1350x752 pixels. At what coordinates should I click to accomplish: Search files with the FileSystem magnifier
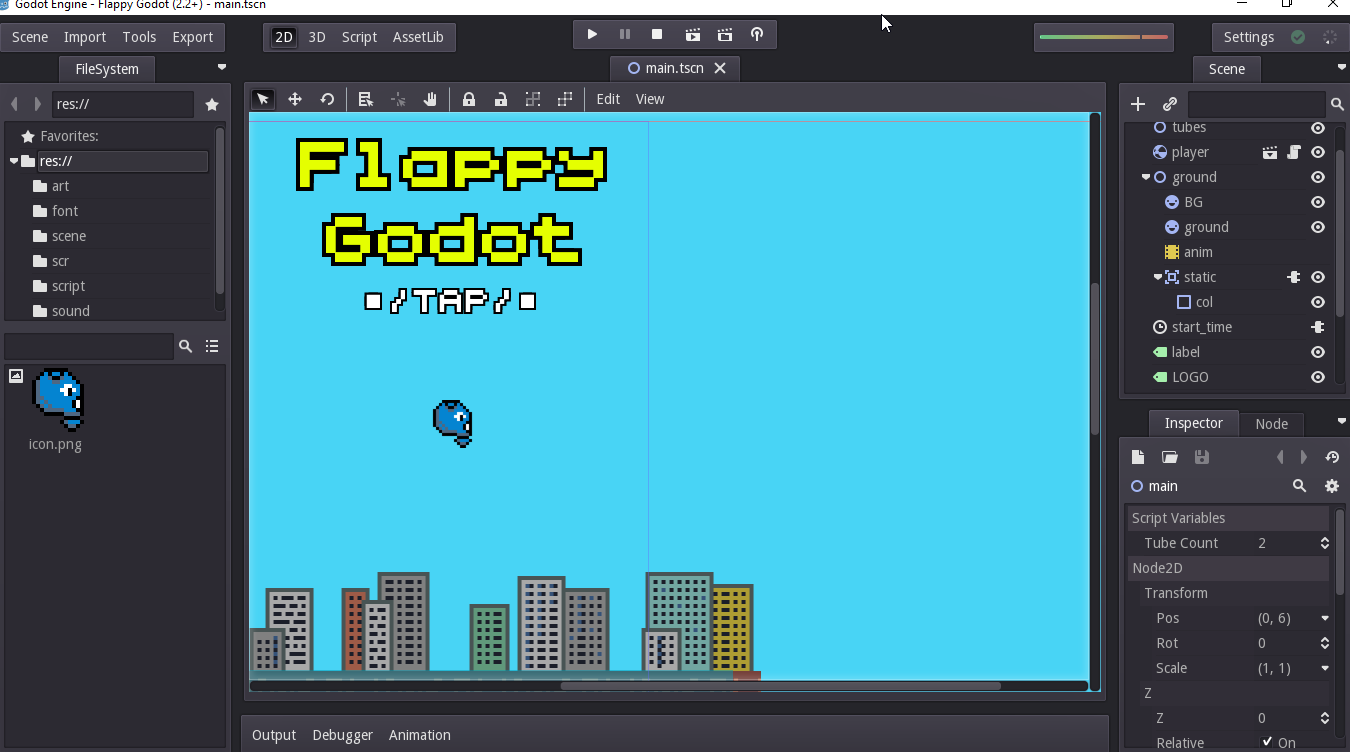point(185,346)
